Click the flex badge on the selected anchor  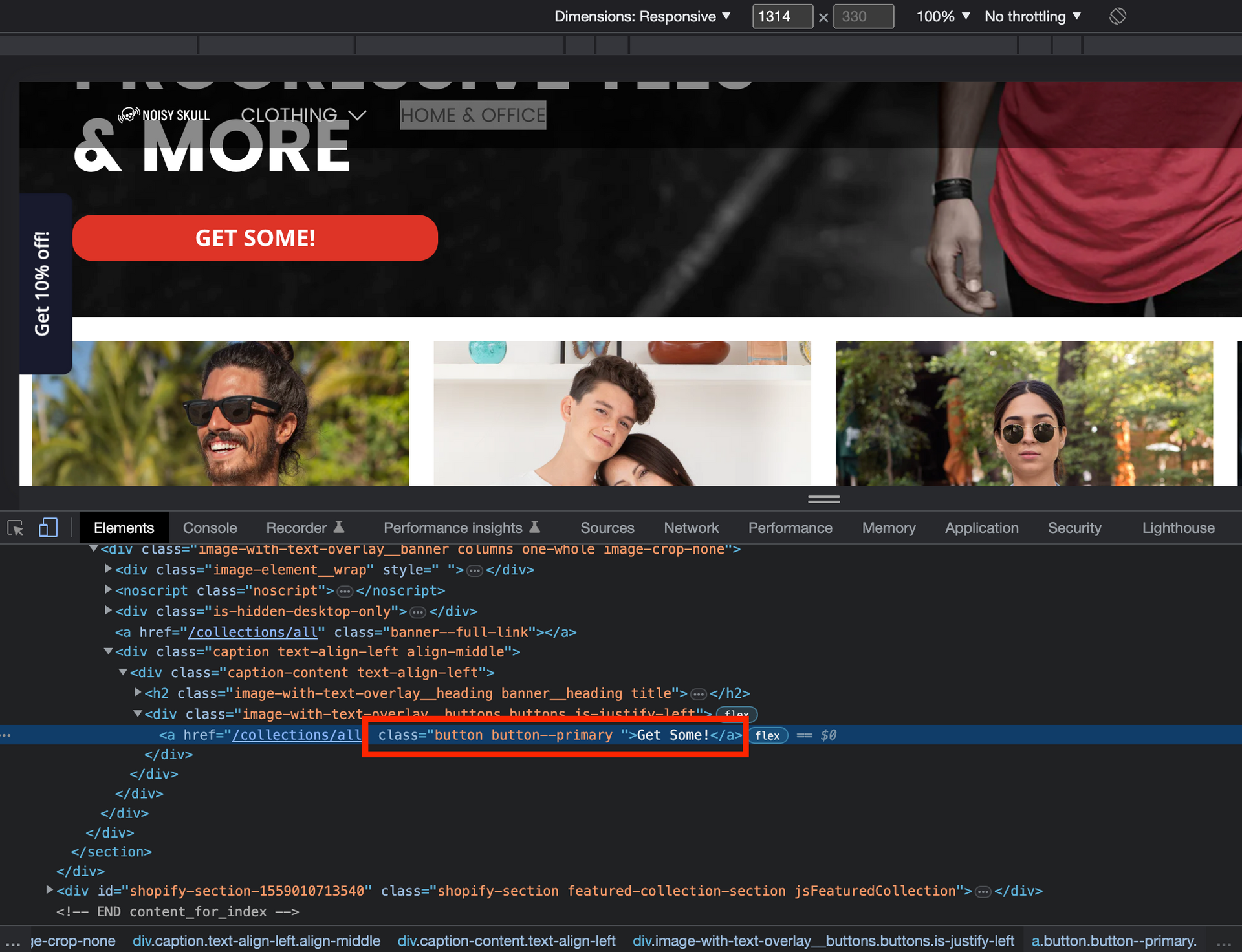pos(768,735)
